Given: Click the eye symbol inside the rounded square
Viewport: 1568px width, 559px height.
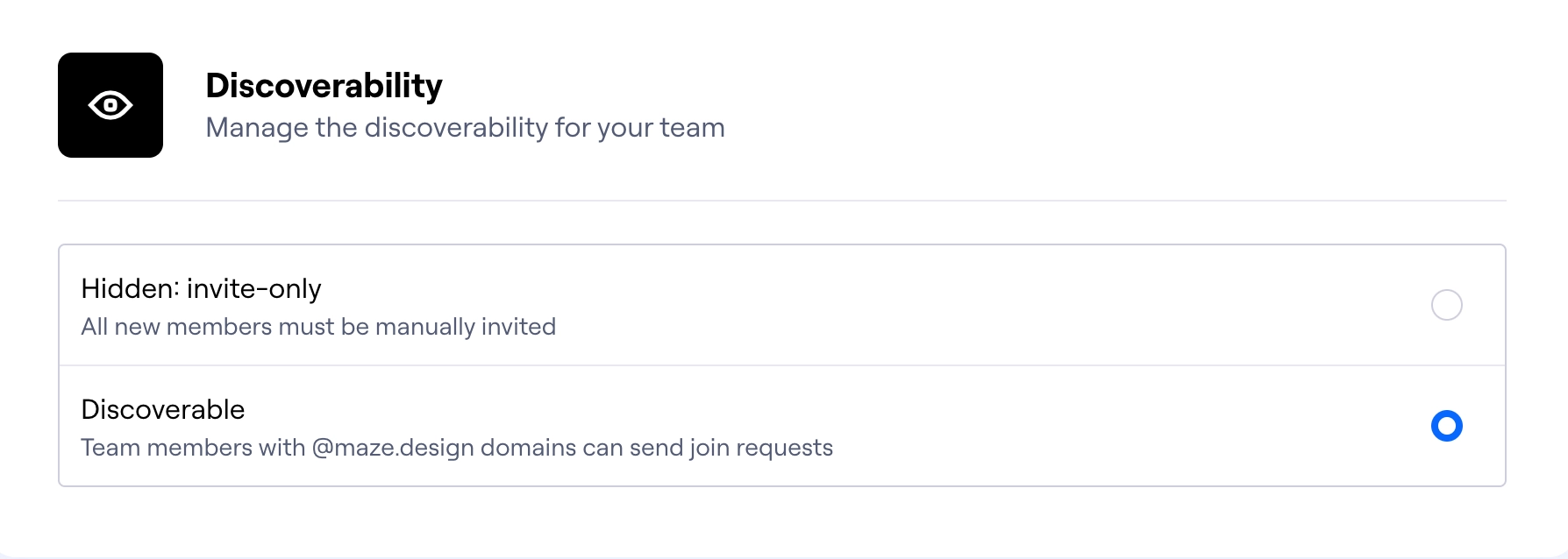Looking at the screenshot, I should click(x=110, y=104).
